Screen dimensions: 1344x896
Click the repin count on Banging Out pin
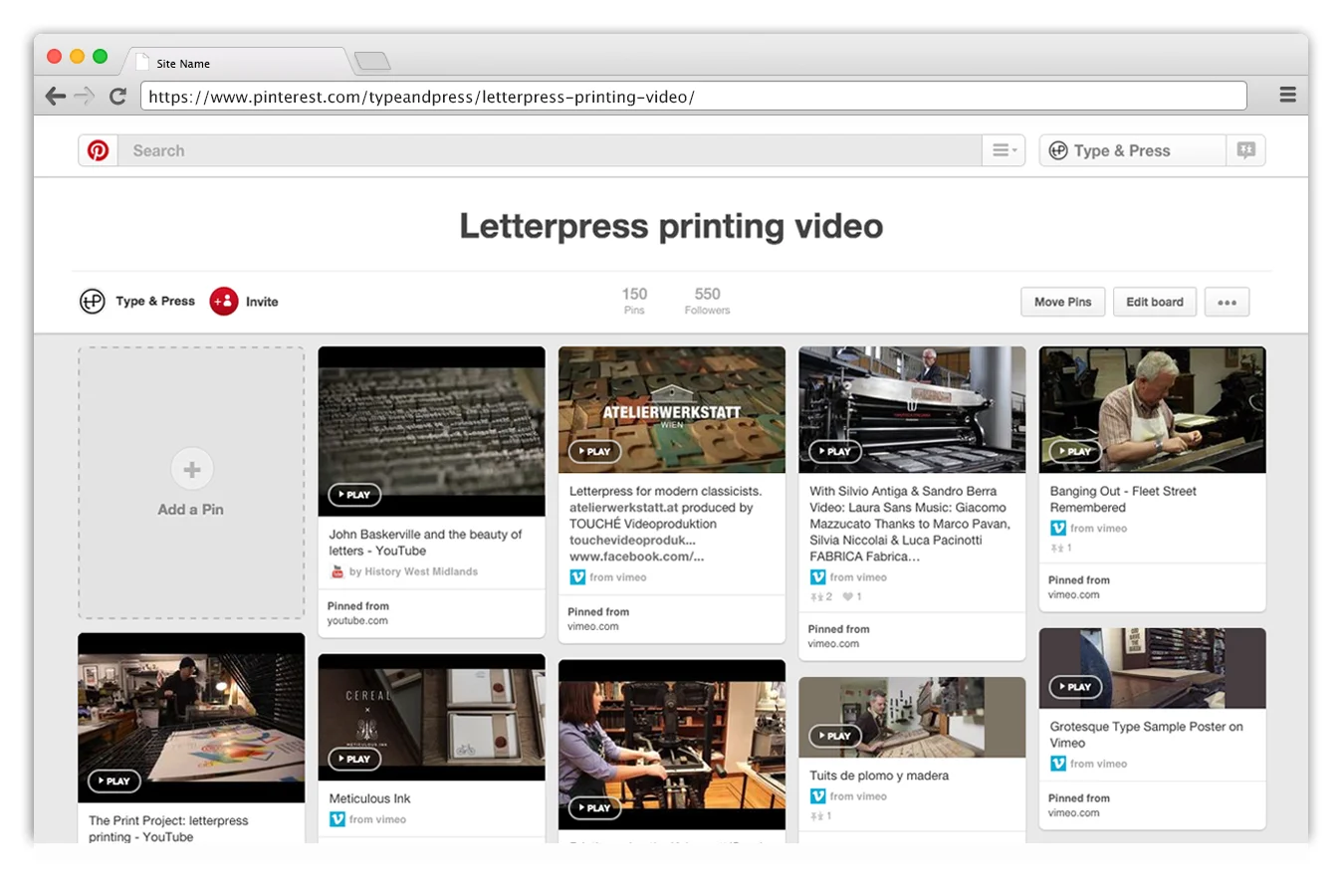pyautogui.click(x=1061, y=548)
